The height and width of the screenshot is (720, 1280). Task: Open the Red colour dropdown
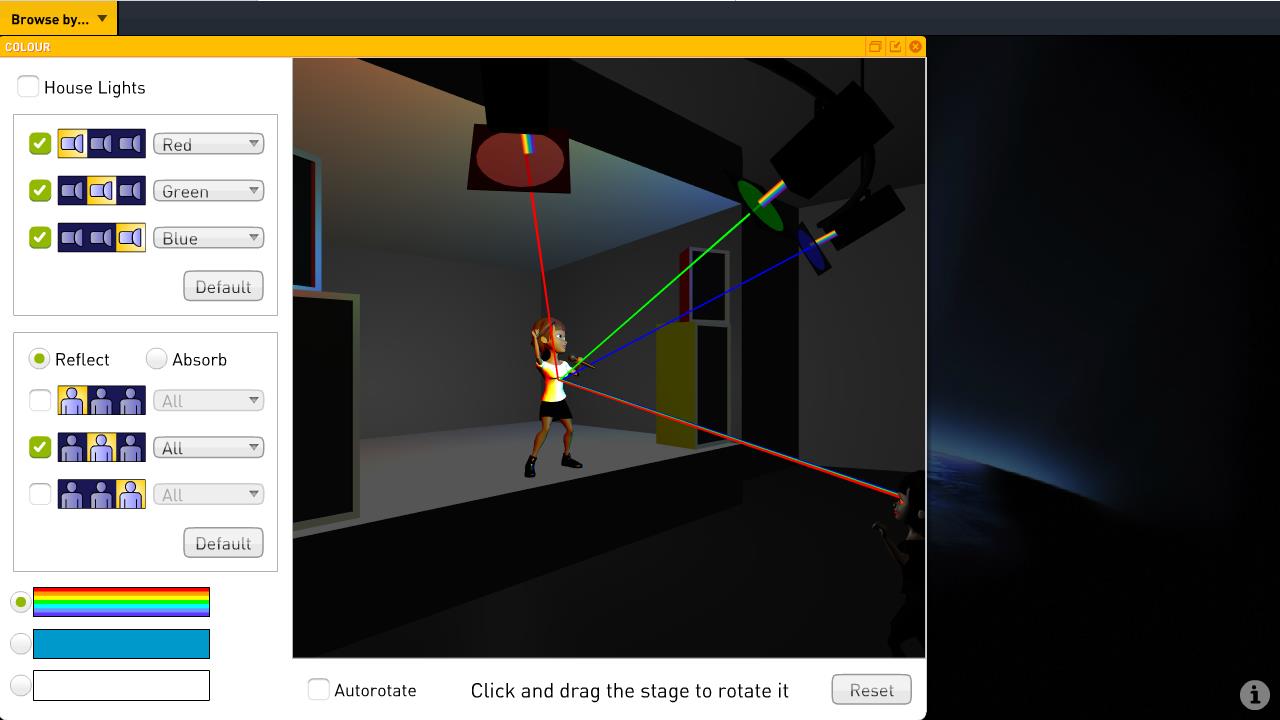tap(208, 144)
